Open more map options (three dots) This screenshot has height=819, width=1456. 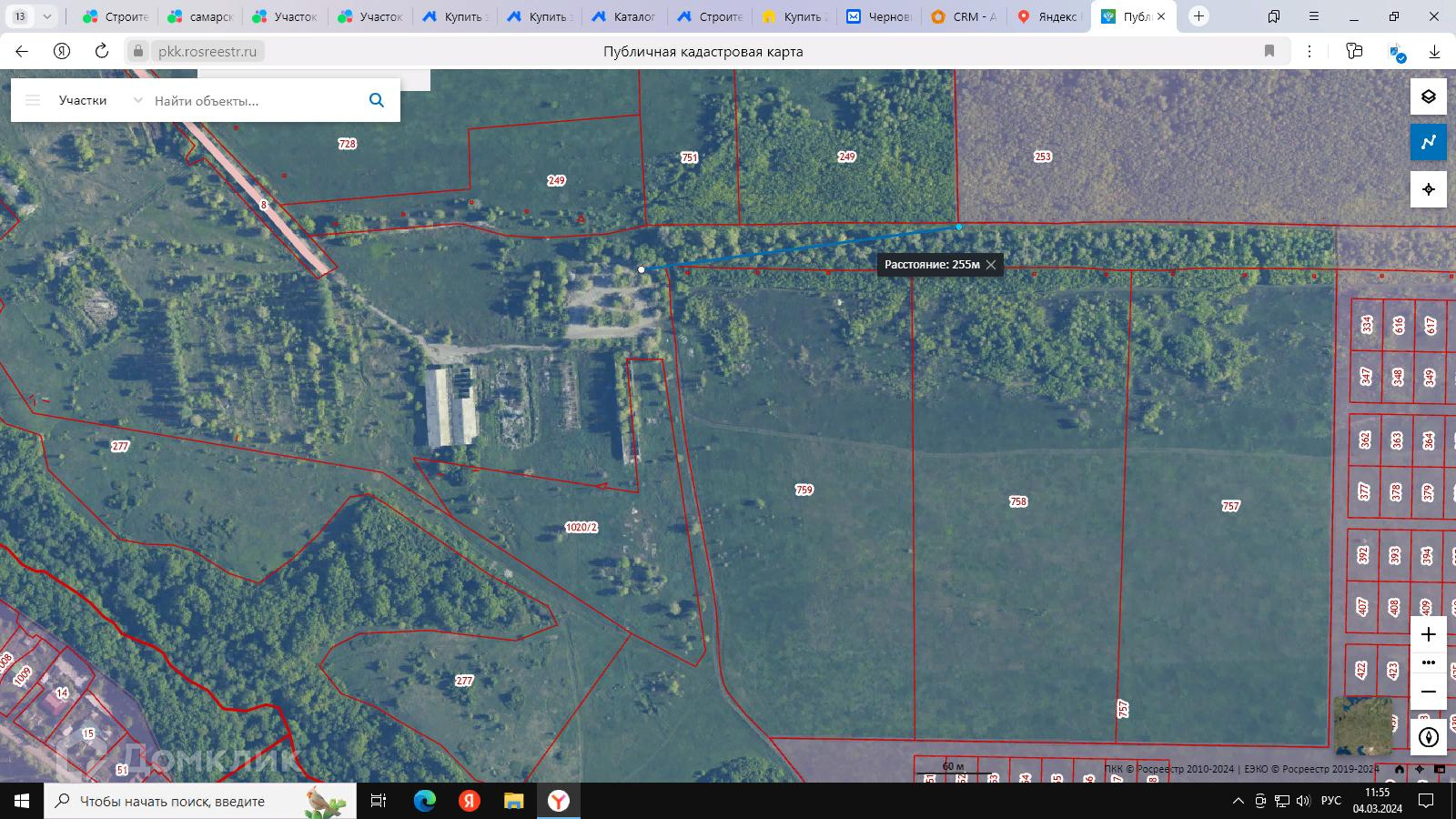1429,662
